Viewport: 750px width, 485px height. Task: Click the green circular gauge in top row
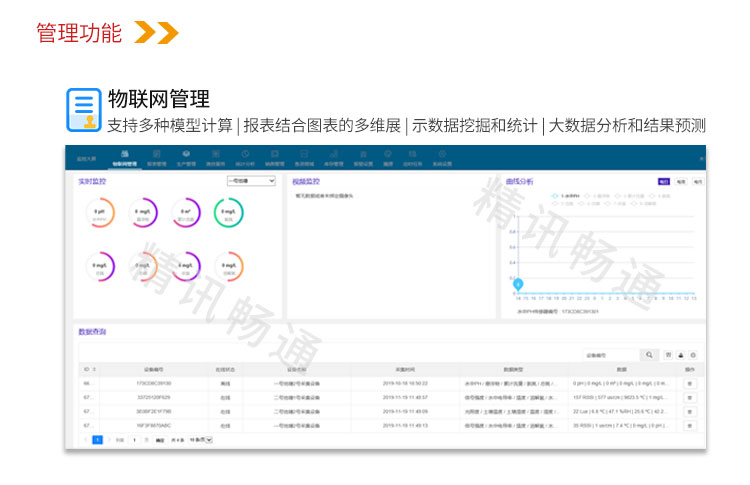pyautogui.click(x=228, y=213)
